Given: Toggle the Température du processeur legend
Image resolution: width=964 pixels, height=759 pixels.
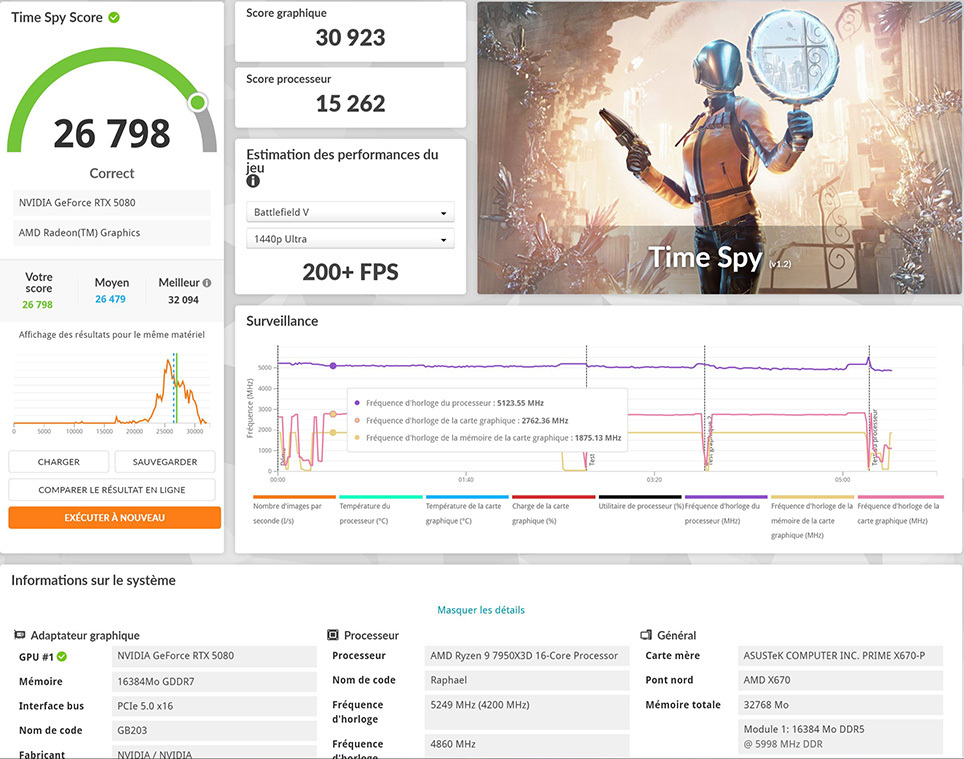Looking at the screenshot, I should click(381, 511).
